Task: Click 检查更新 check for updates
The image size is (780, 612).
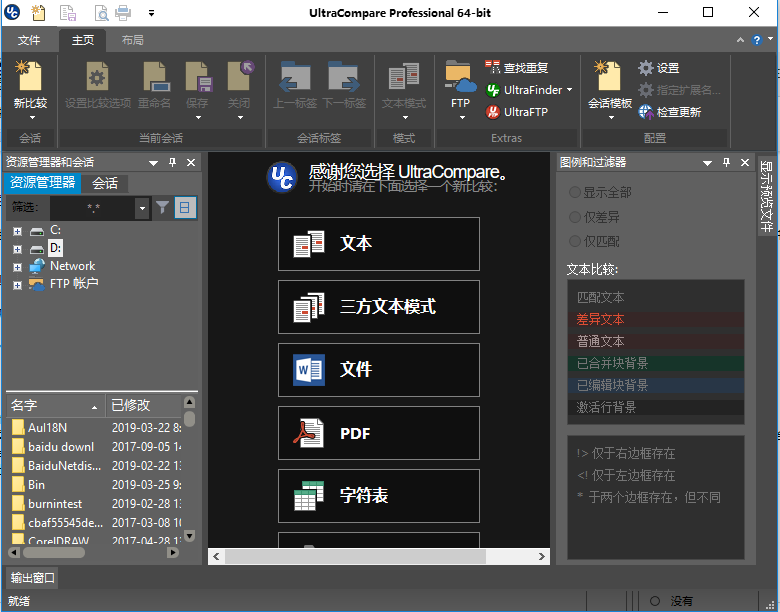Action: [x=670, y=112]
